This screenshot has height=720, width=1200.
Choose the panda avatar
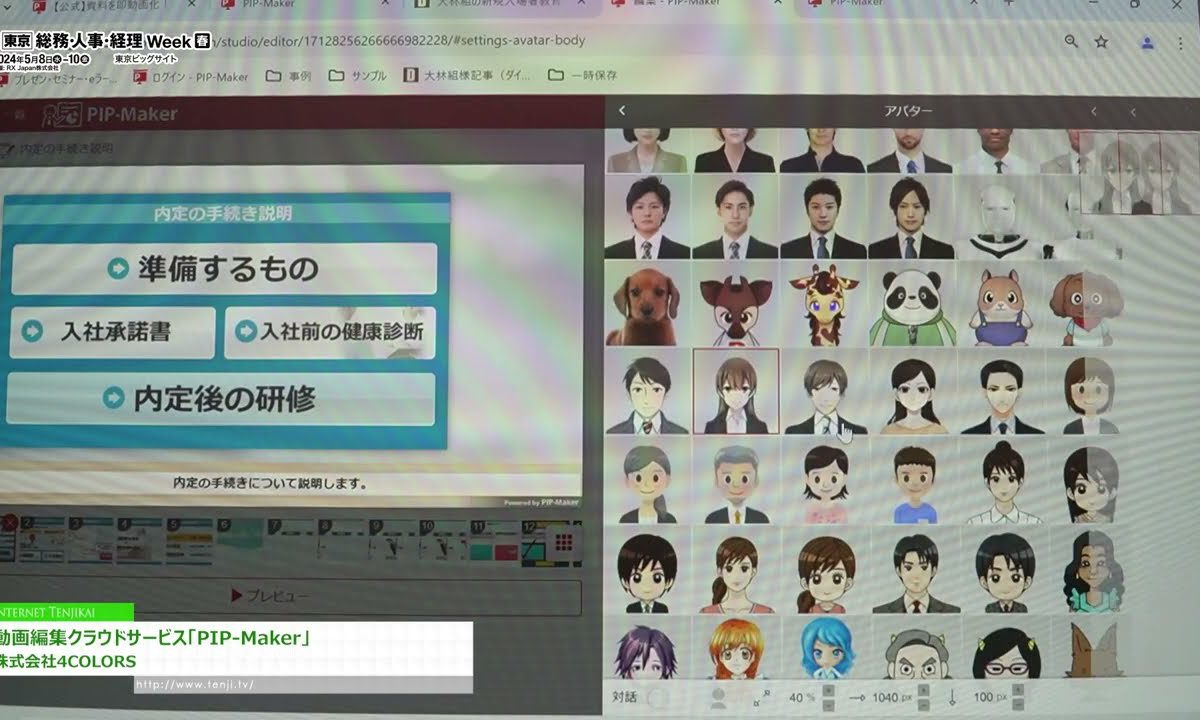(x=911, y=304)
